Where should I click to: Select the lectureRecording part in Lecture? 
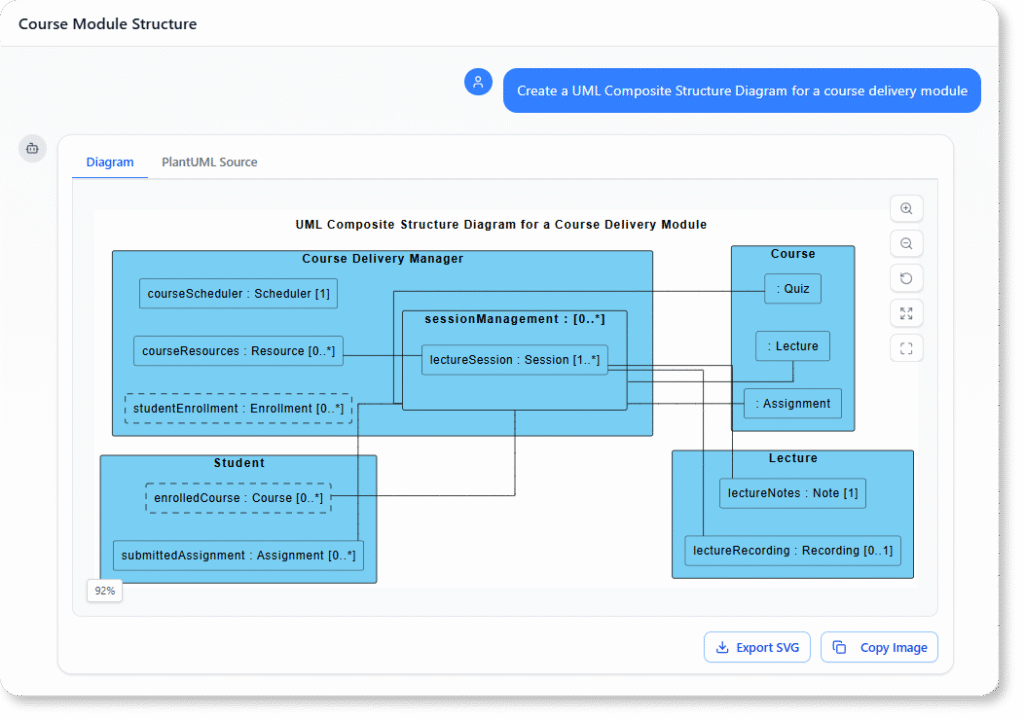click(x=792, y=550)
